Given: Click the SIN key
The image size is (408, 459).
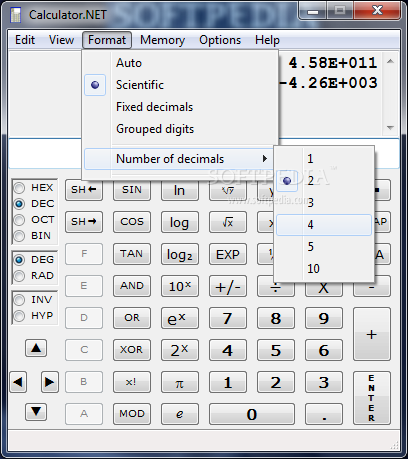Looking at the screenshot, I should tap(132, 190).
